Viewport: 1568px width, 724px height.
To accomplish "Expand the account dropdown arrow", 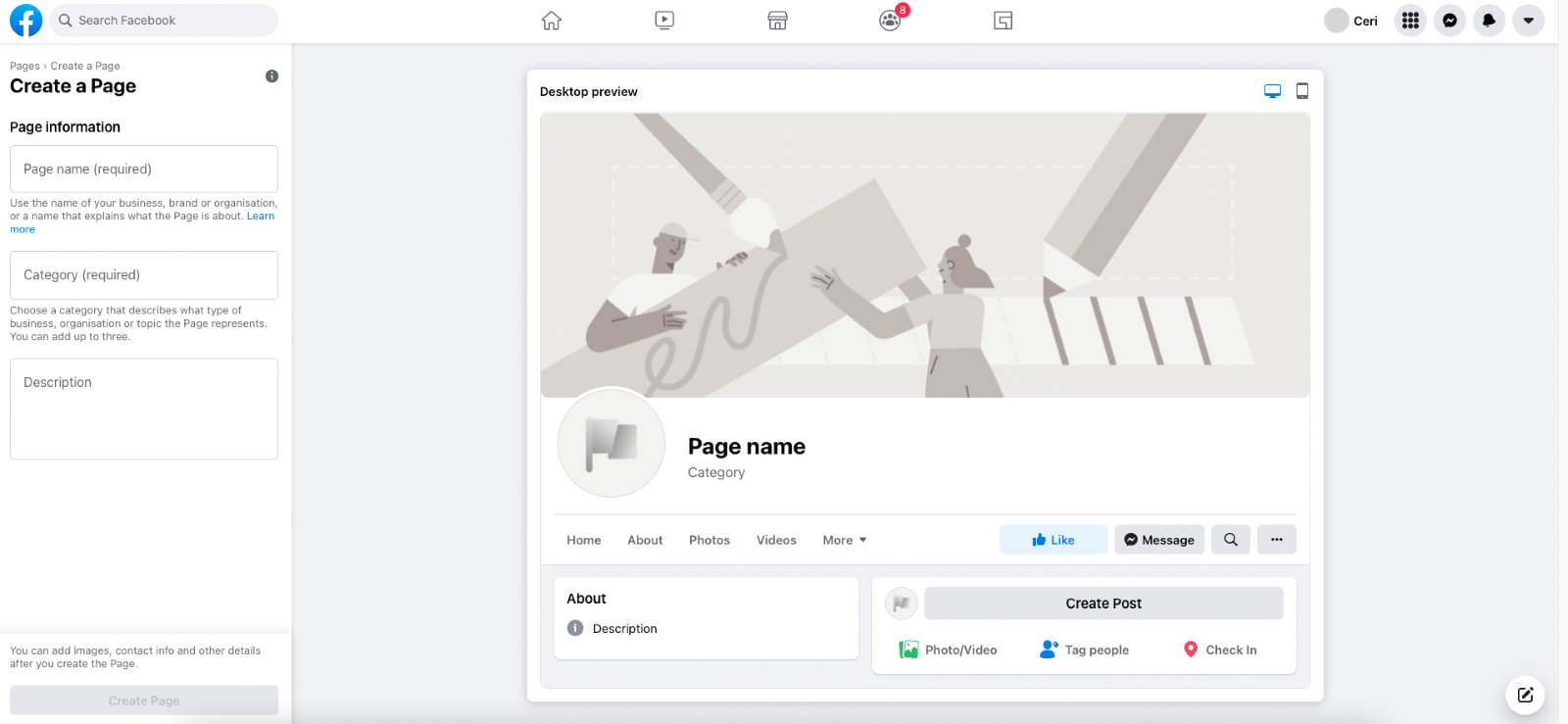I will coord(1528,21).
